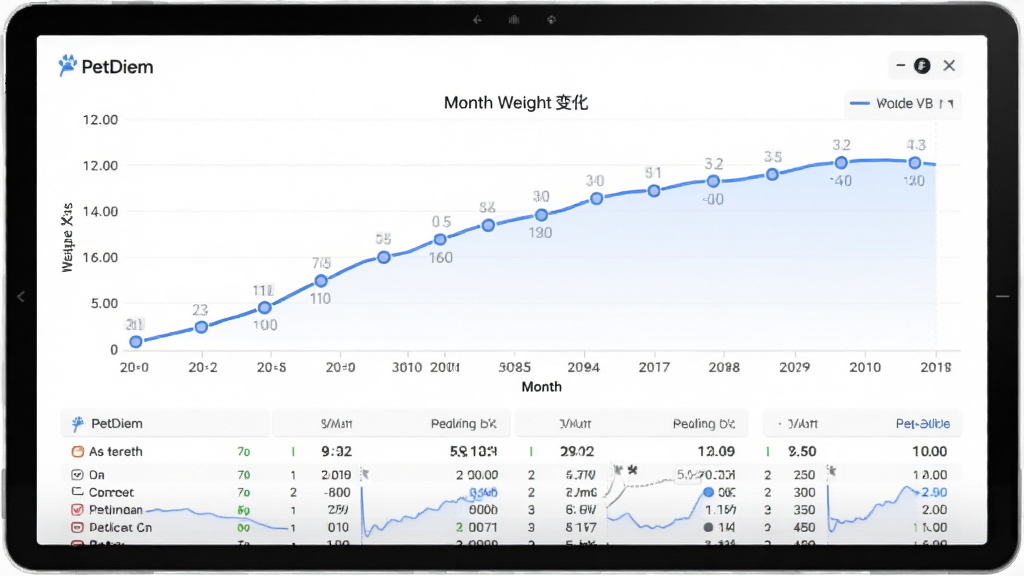Click the Month Weight chart title
Screen dimensions: 1024x576
(516, 103)
